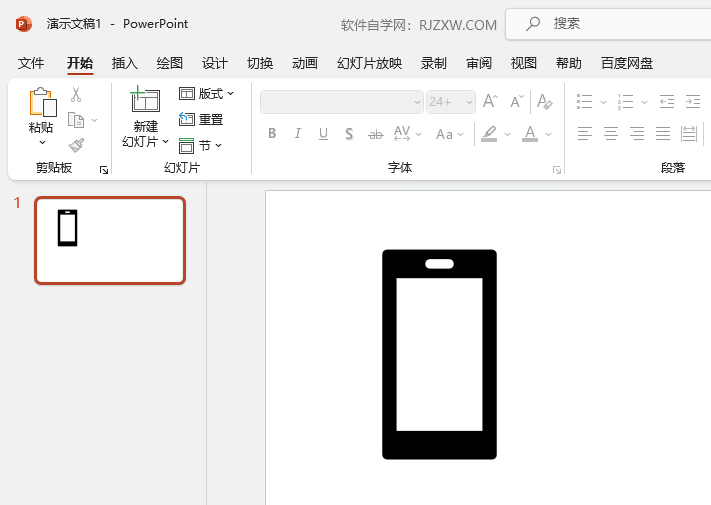This screenshot has height=505, width=711.
Task: Click the Cut scissors icon
Action: (76, 95)
